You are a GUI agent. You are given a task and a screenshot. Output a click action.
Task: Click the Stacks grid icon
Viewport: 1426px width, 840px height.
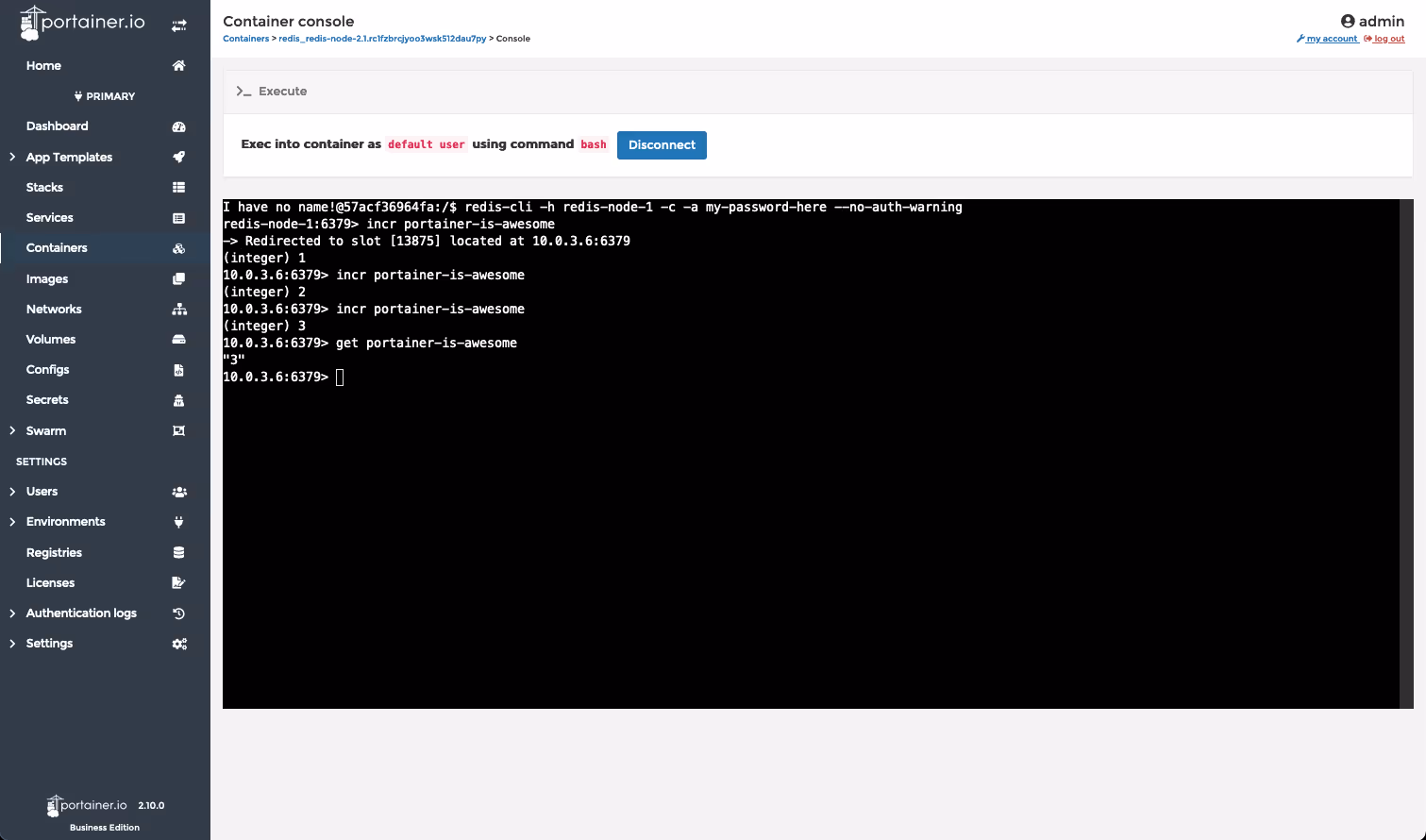178,187
